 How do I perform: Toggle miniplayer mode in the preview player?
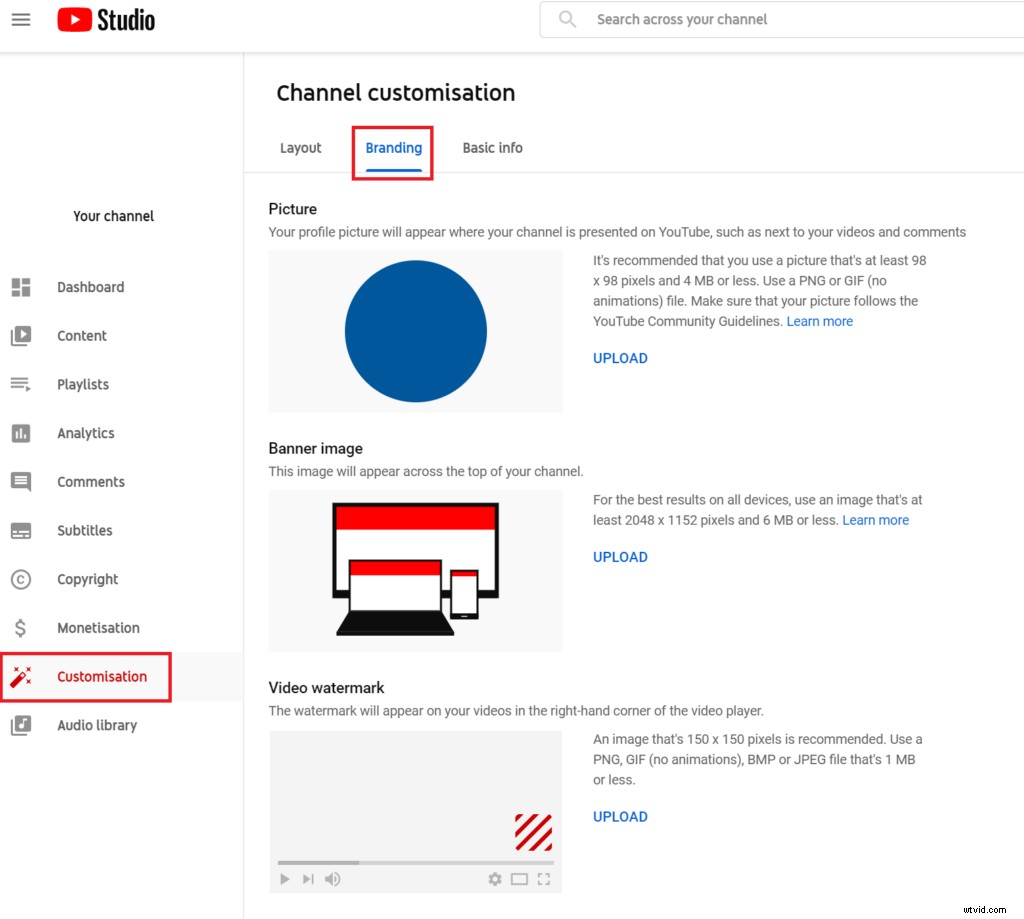click(x=519, y=879)
